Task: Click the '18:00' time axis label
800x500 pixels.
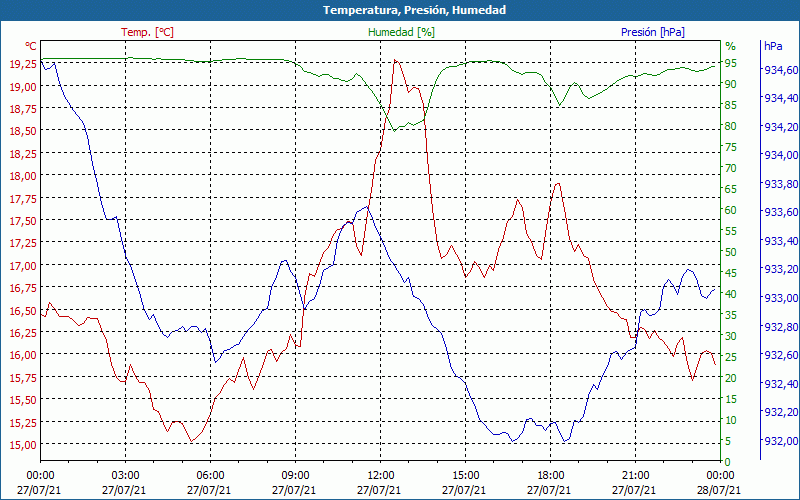Action: 550,477
